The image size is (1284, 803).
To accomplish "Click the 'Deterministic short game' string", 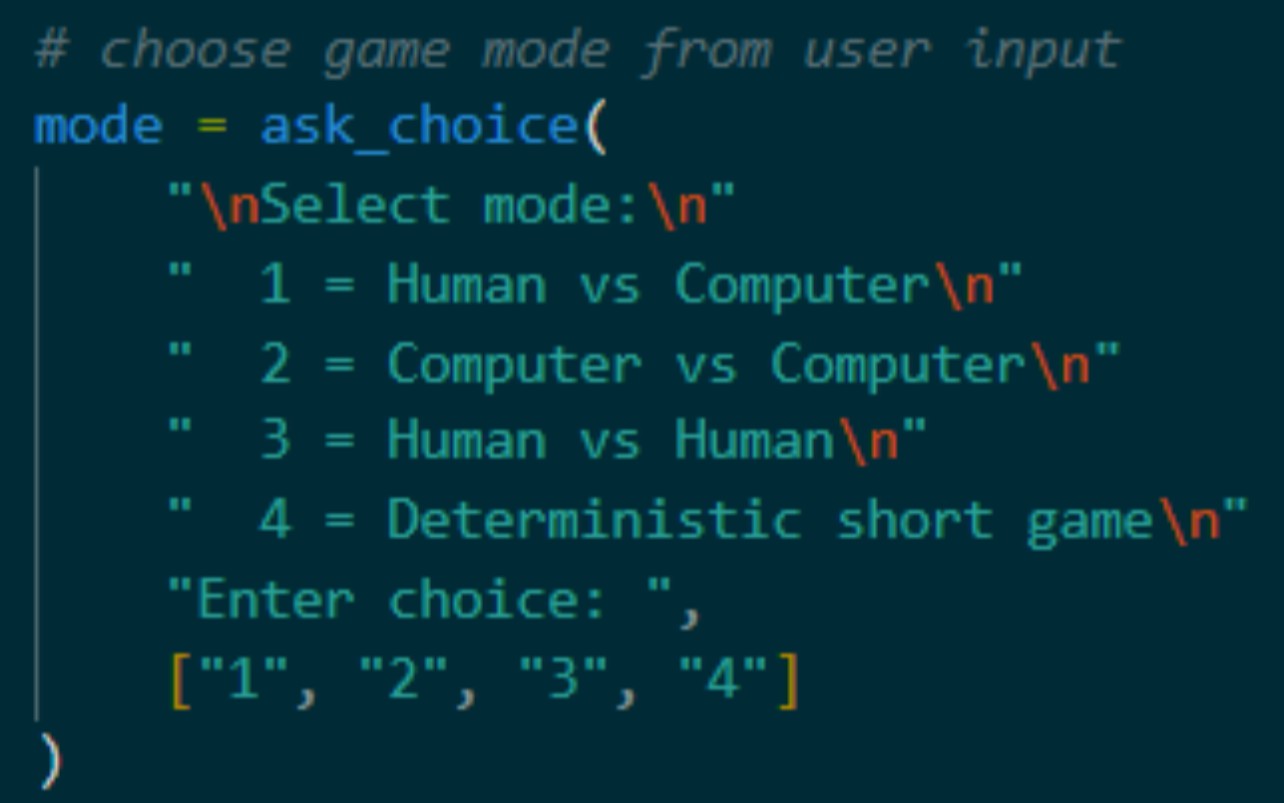I will [x=770, y=521].
